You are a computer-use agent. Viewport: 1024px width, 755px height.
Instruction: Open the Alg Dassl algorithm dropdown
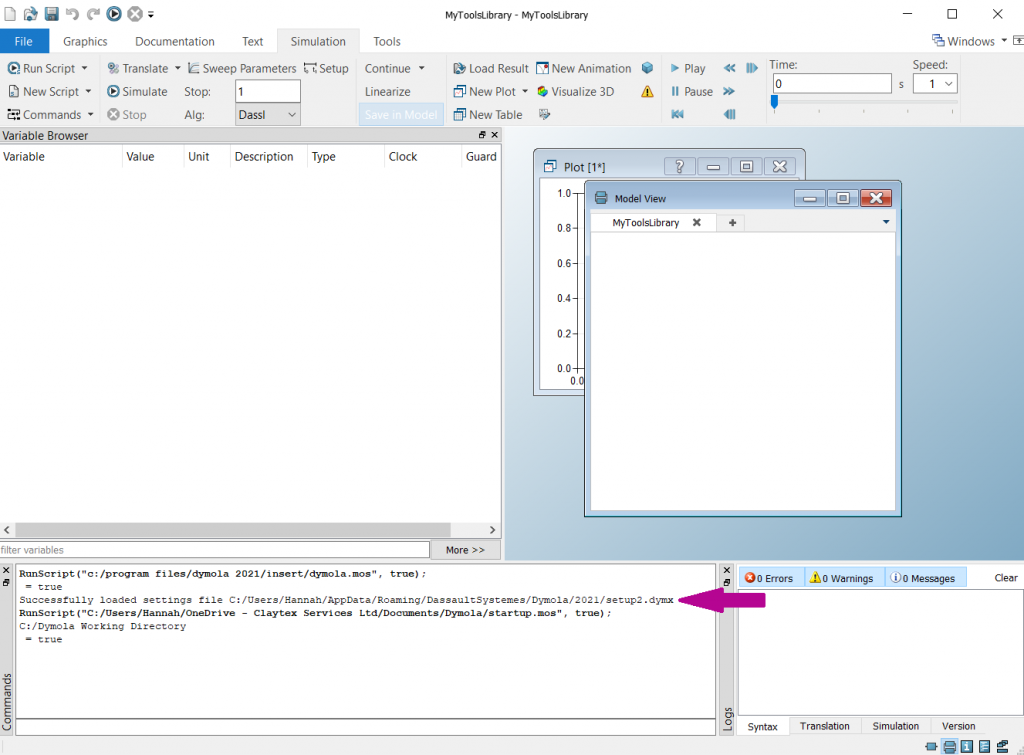pyautogui.click(x=268, y=115)
